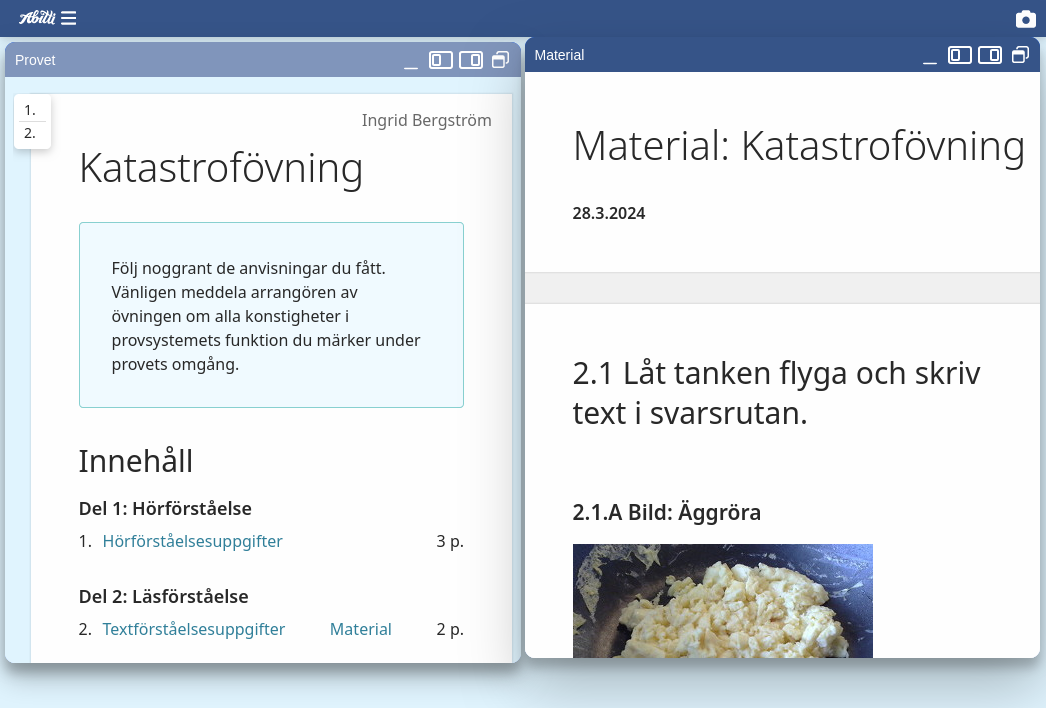Screen dimensions: 1046x708
Task: Restore the Provet window size
Action: [500, 60]
